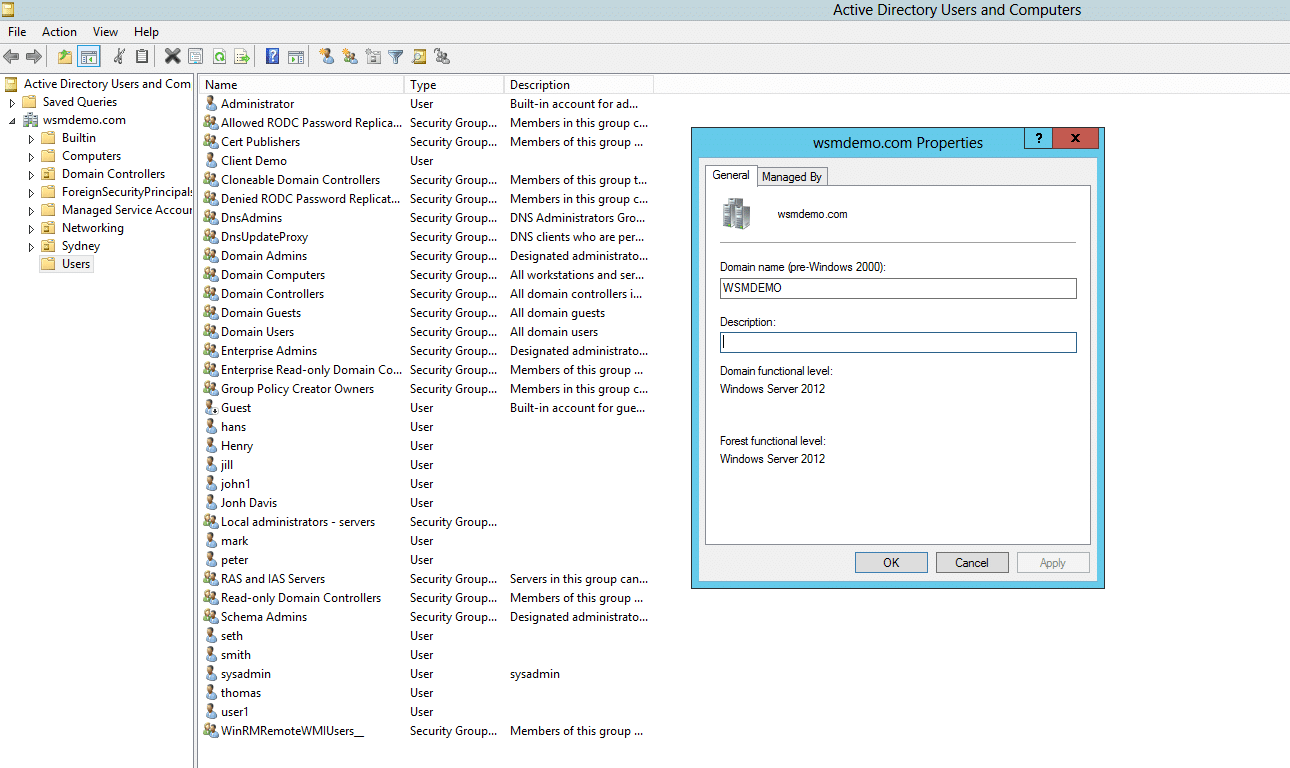1290x768 pixels.
Task: Select the Jonh Davis user row
Action: (x=426, y=503)
